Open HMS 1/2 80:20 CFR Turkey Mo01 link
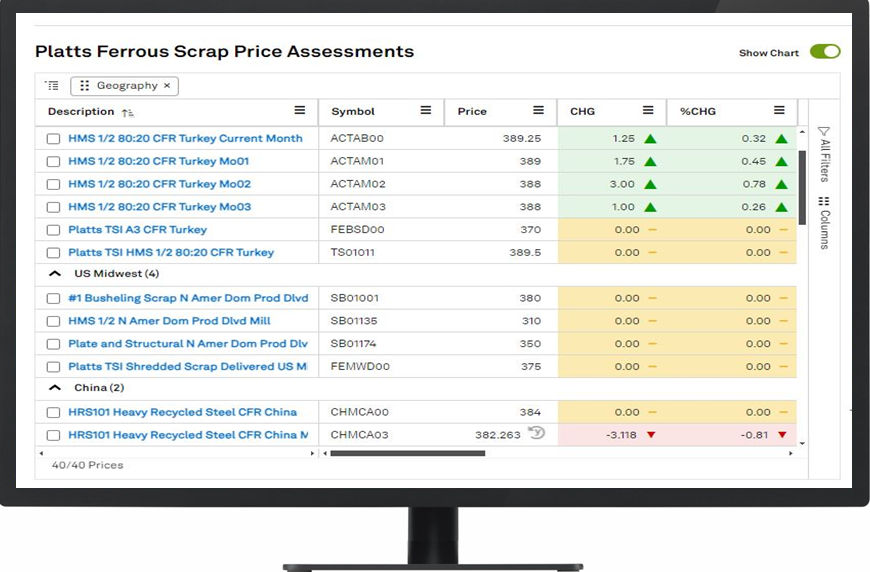 [159, 161]
